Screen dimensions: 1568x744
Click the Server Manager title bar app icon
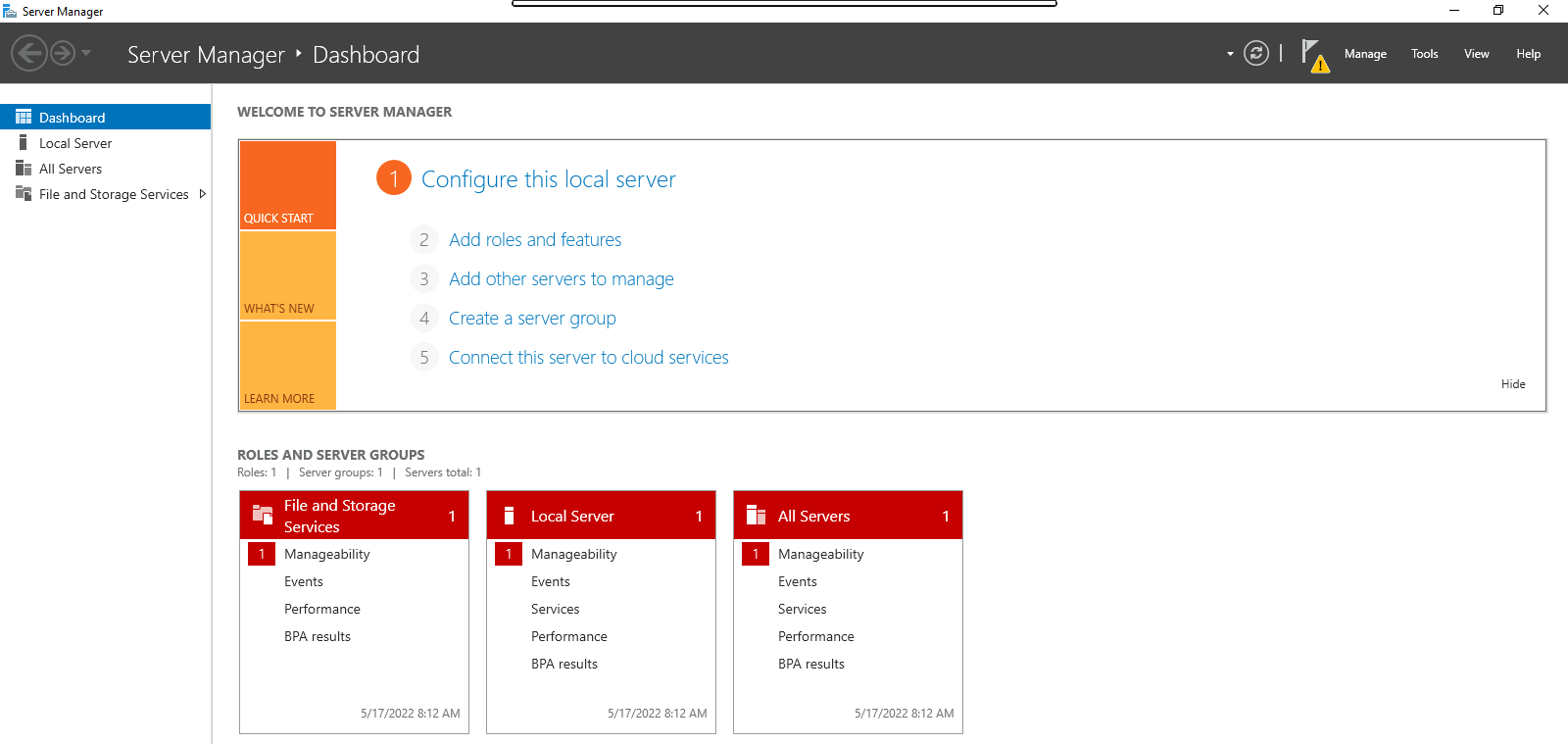click(x=10, y=11)
